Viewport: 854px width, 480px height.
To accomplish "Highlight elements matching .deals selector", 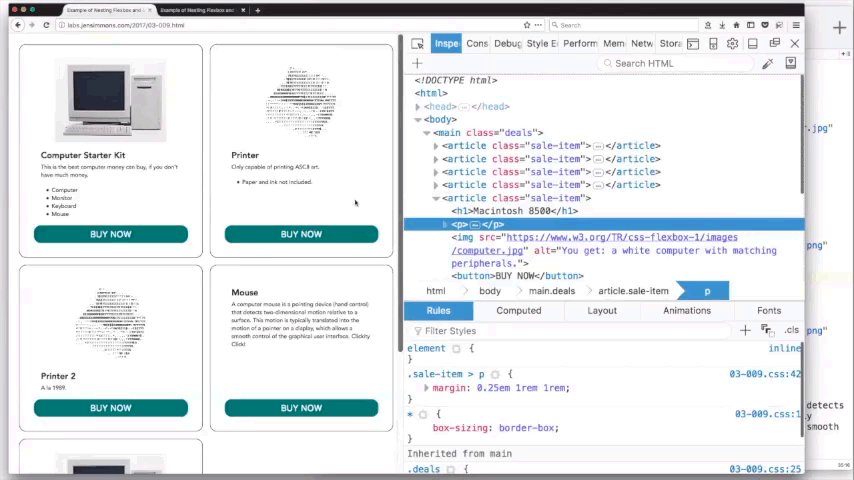I will click(450, 469).
